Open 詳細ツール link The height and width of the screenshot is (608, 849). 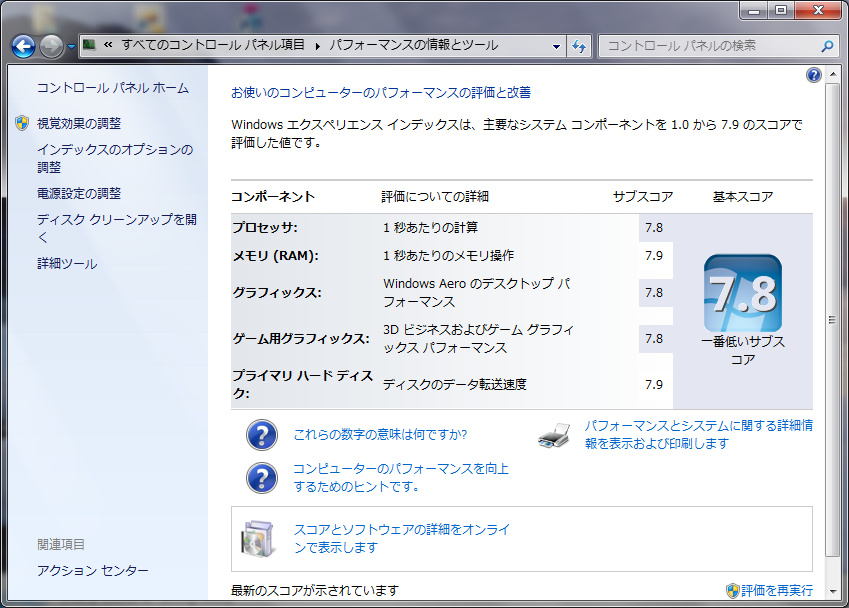pyautogui.click(x=67, y=264)
